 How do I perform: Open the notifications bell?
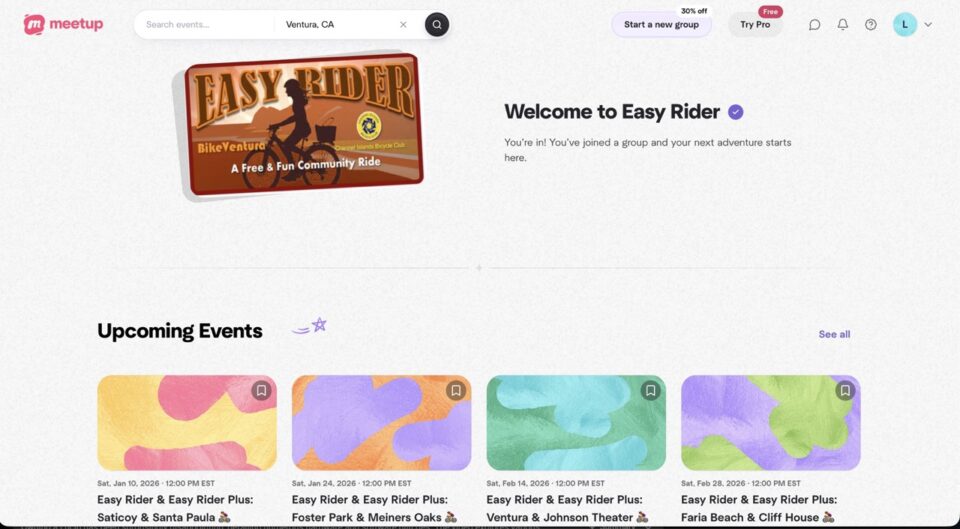click(842, 24)
